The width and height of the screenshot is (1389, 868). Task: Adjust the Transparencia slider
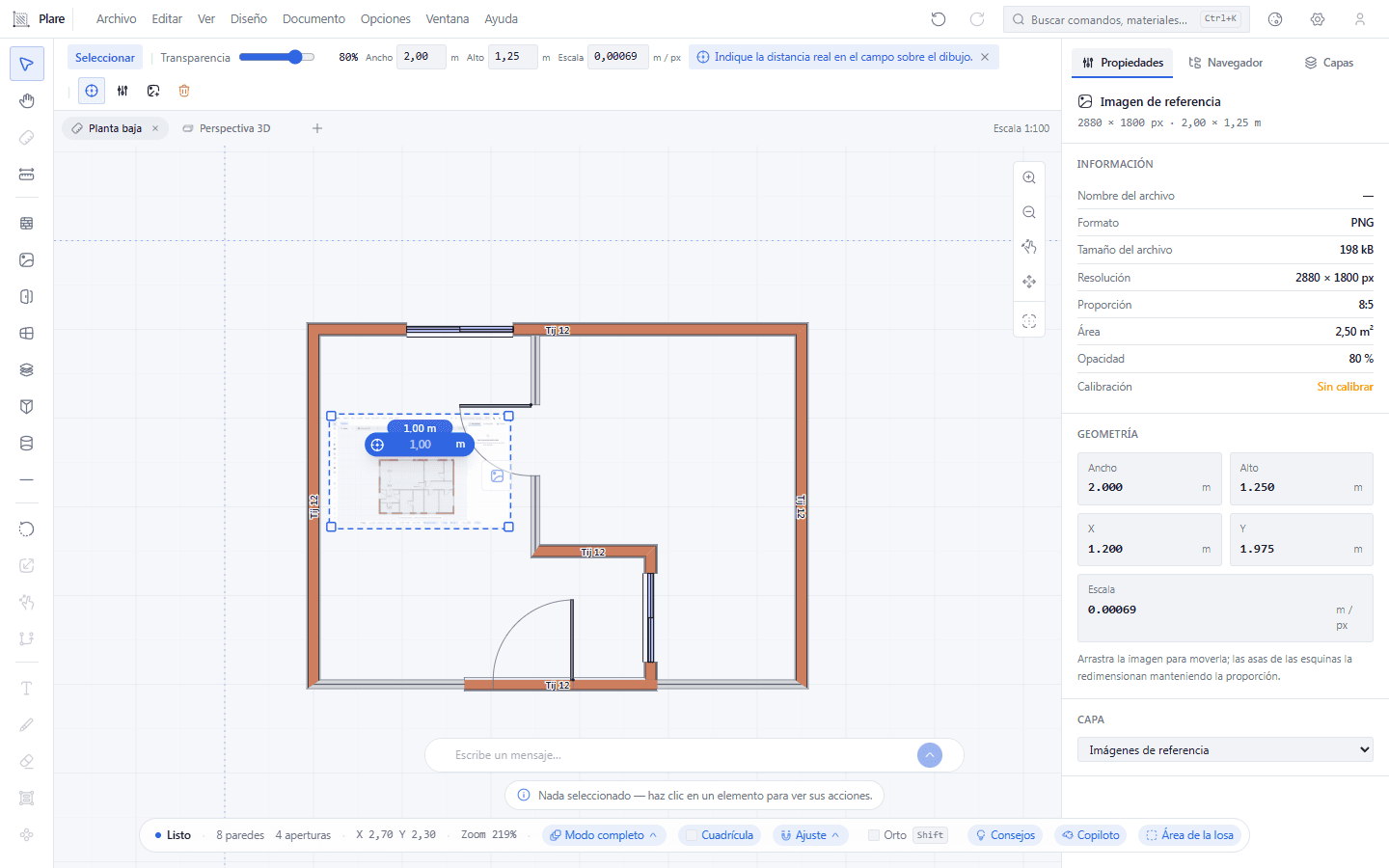coord(277,57)
